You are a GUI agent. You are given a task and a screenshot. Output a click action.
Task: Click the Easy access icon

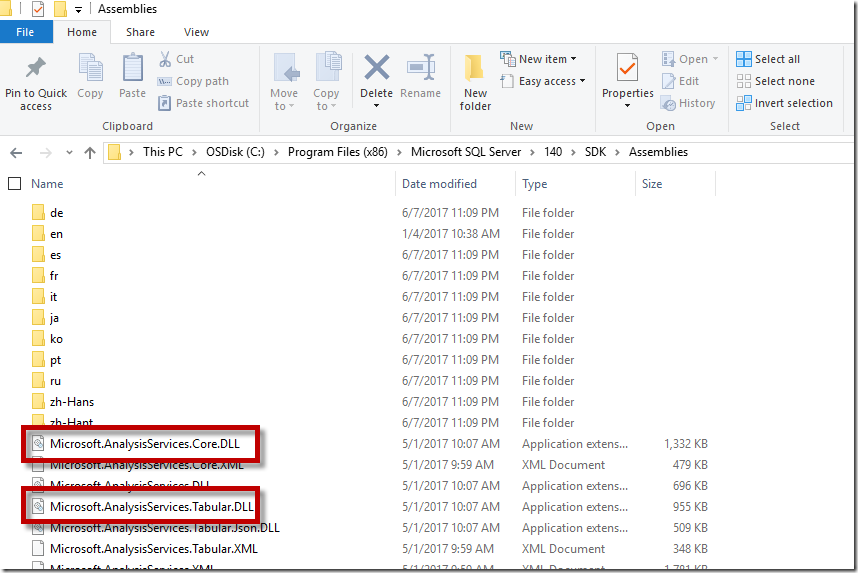(x=507, y=81)
